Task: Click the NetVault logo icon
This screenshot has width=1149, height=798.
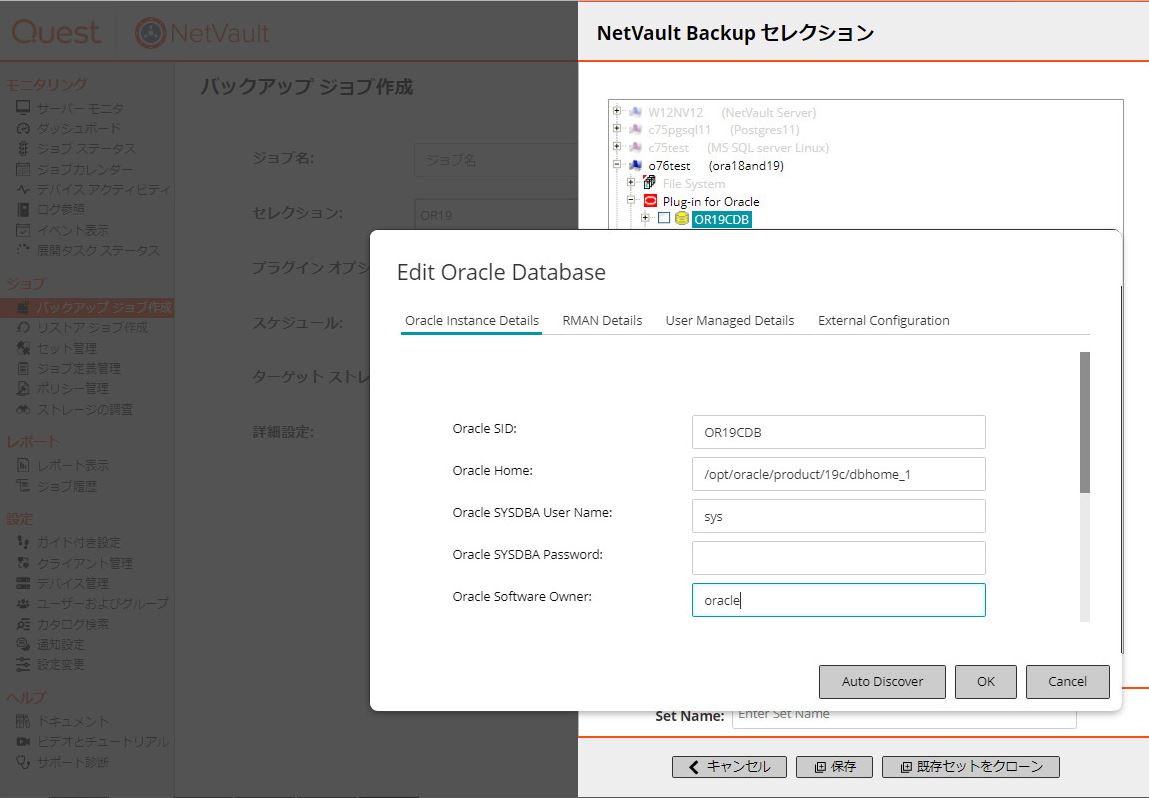Action: point(150,33)
